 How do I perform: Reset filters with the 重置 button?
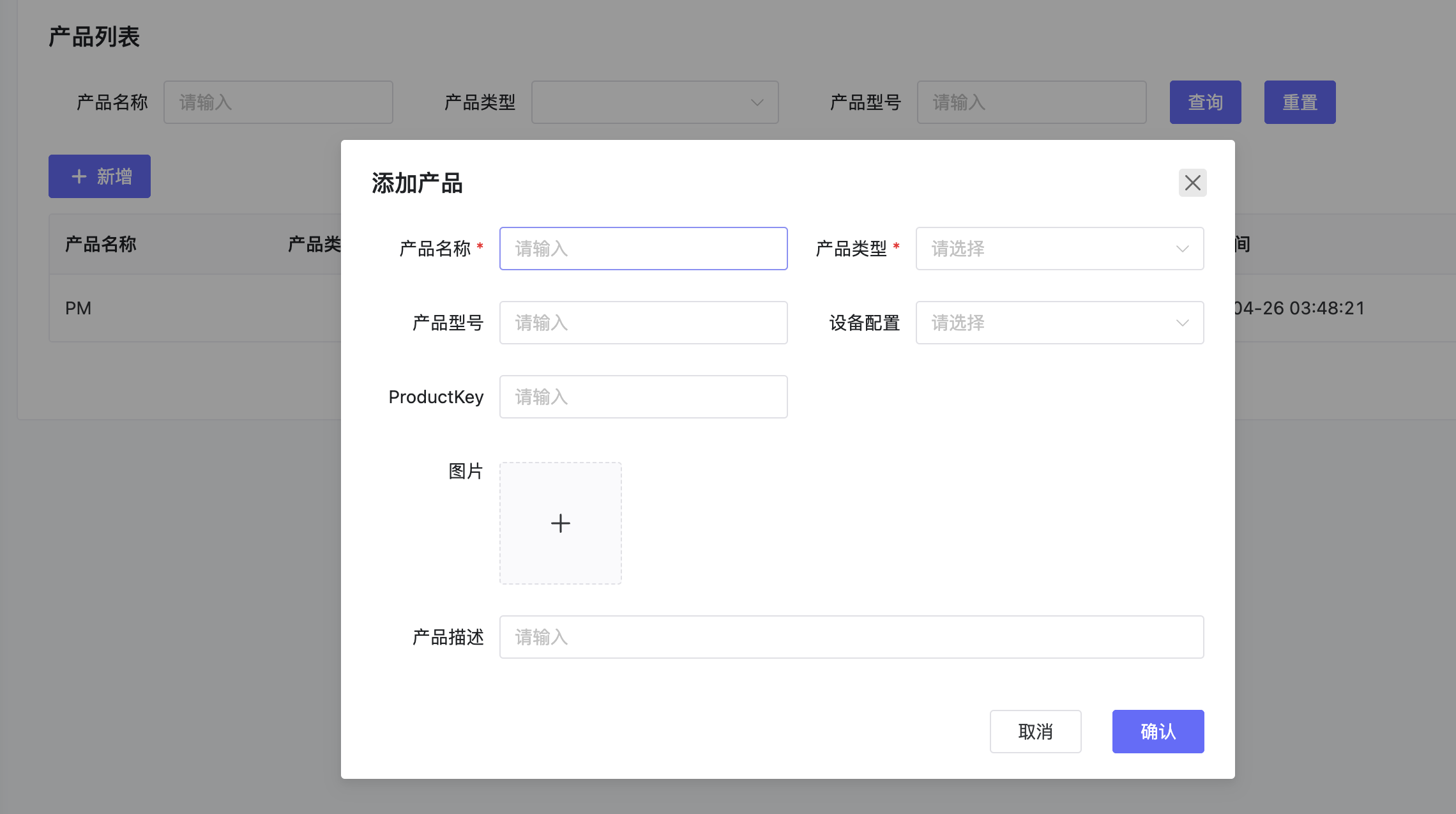pos(1300,102)
